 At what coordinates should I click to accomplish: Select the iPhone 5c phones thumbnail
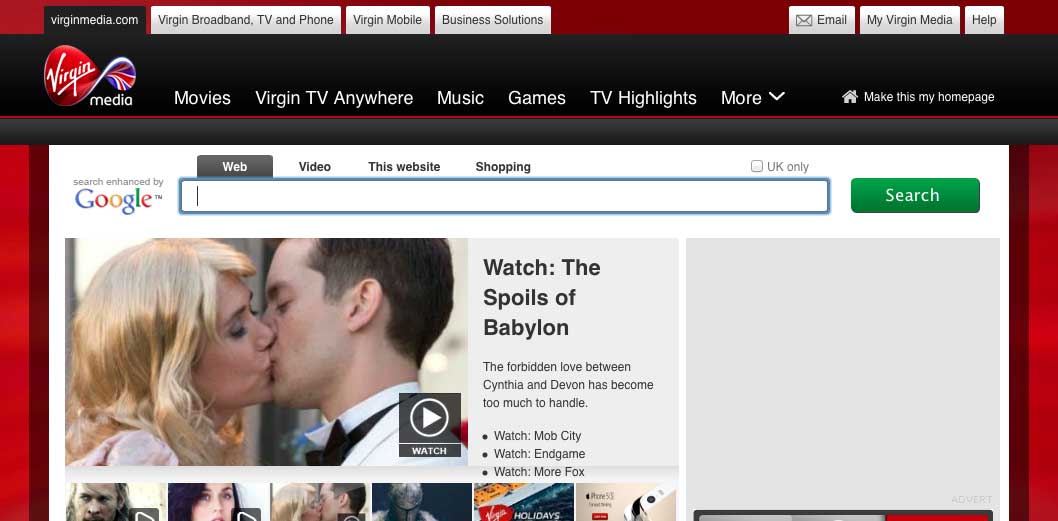625,502
